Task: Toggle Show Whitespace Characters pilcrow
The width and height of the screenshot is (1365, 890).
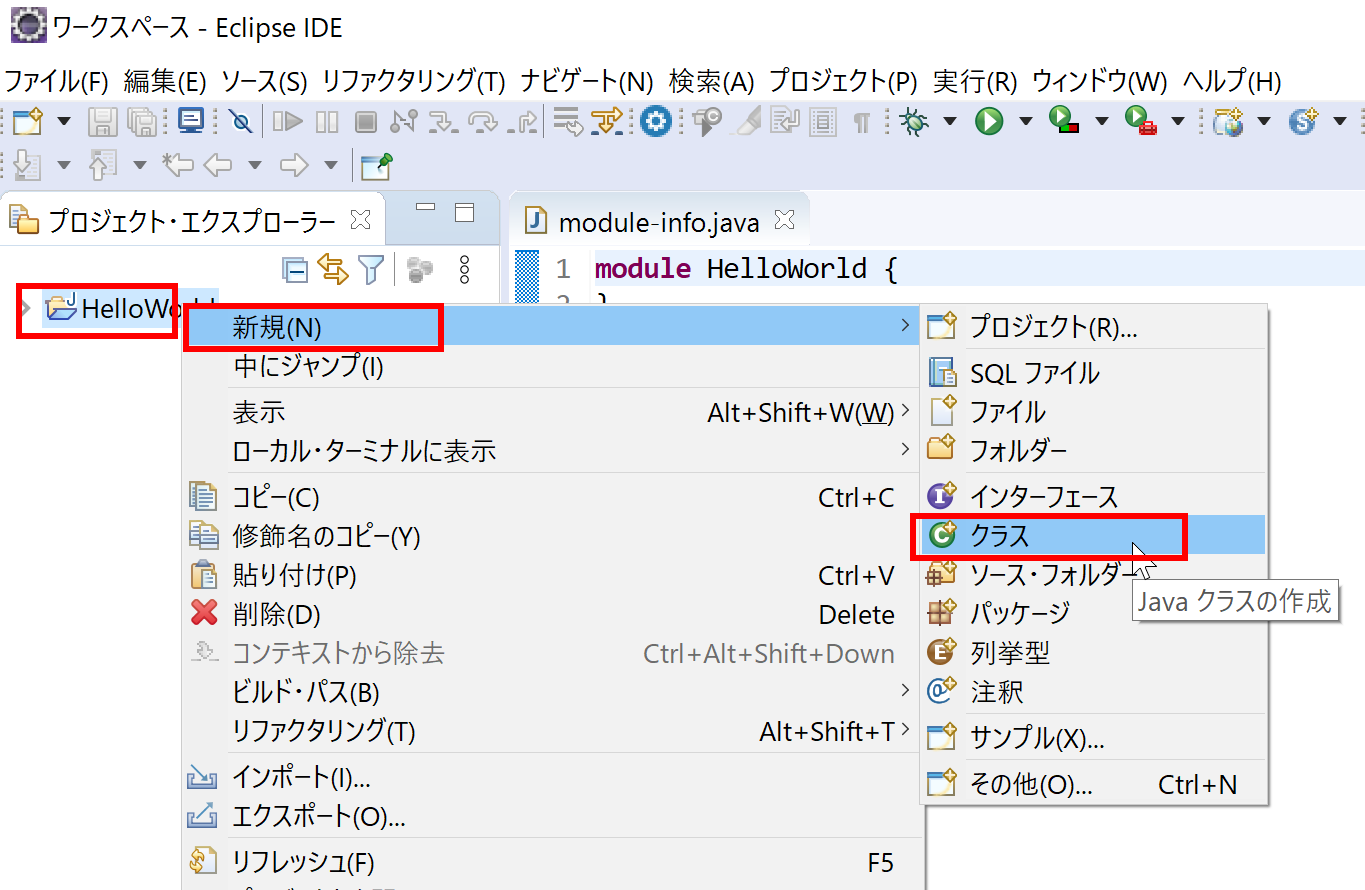Action: 861,122
